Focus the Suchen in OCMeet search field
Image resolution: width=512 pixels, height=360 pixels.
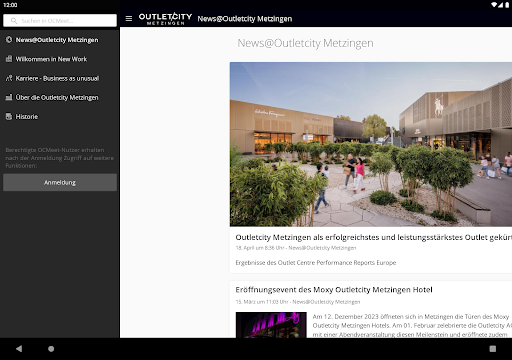click(x=60, y=21)
